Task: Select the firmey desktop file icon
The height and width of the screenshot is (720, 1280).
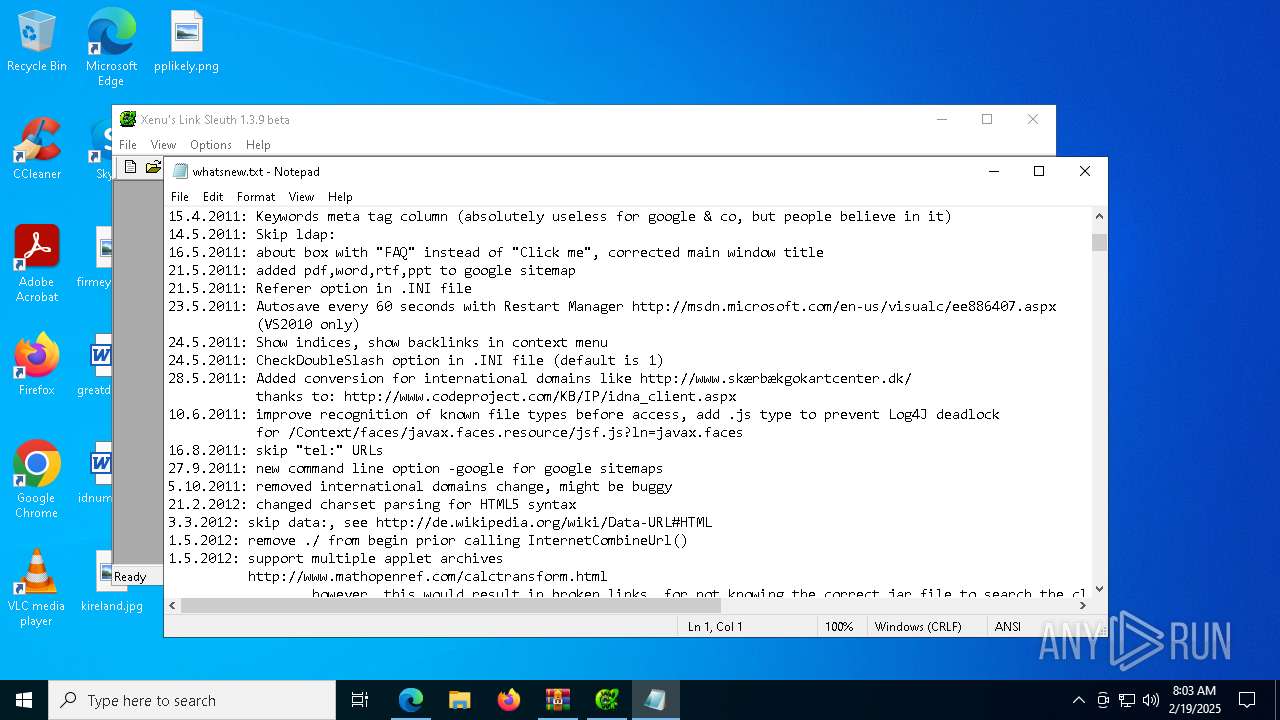Action: [97, 257]
